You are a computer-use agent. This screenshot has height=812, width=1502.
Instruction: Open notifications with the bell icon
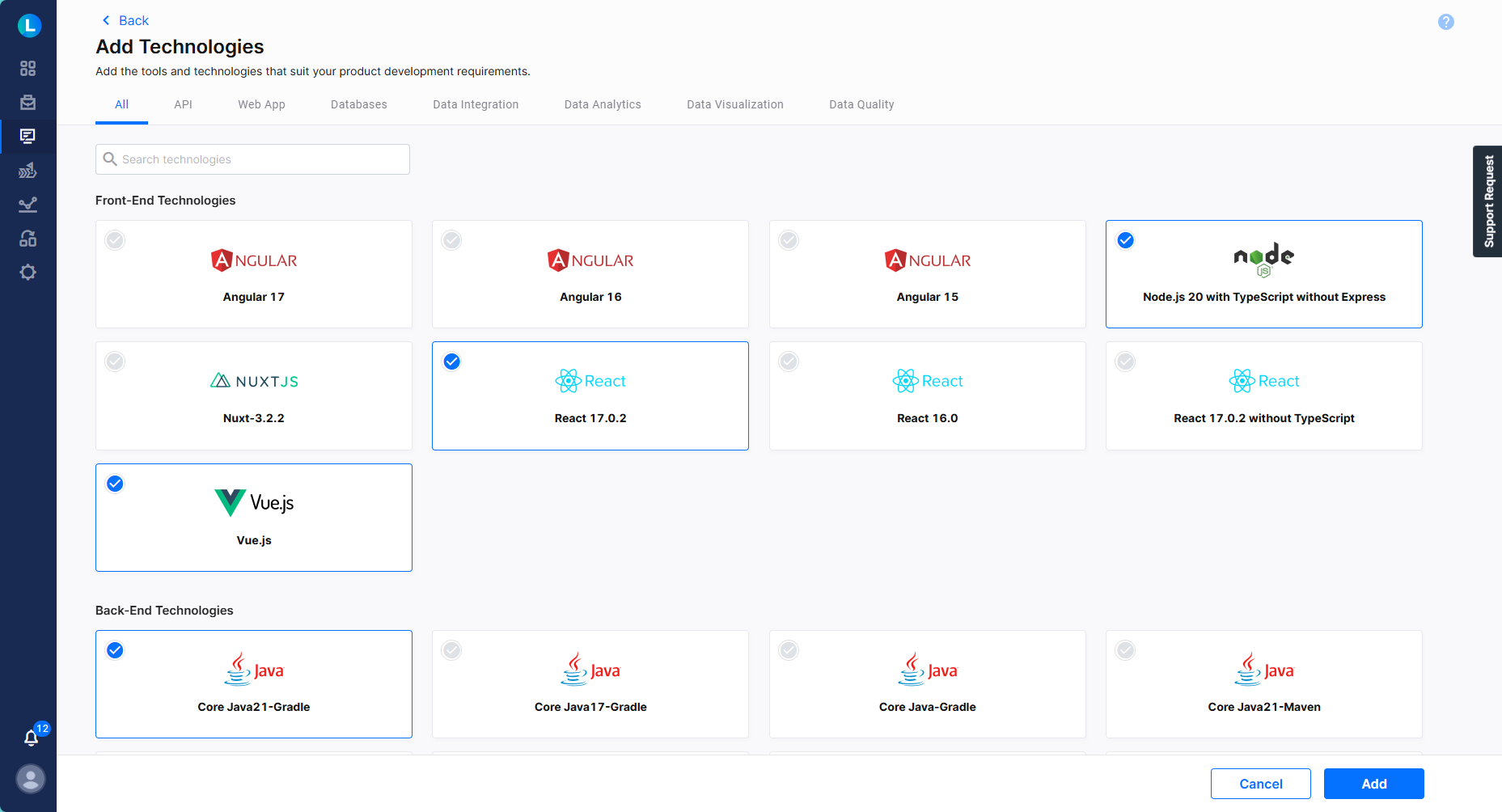click(x=31, y=738)
